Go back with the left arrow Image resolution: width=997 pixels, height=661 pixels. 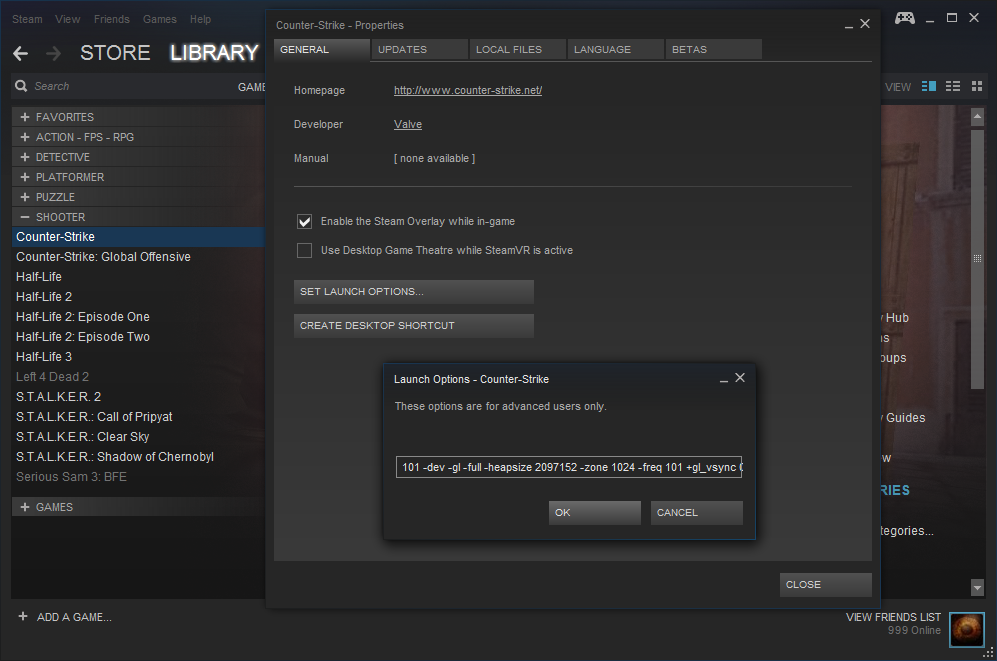[20, 53]
